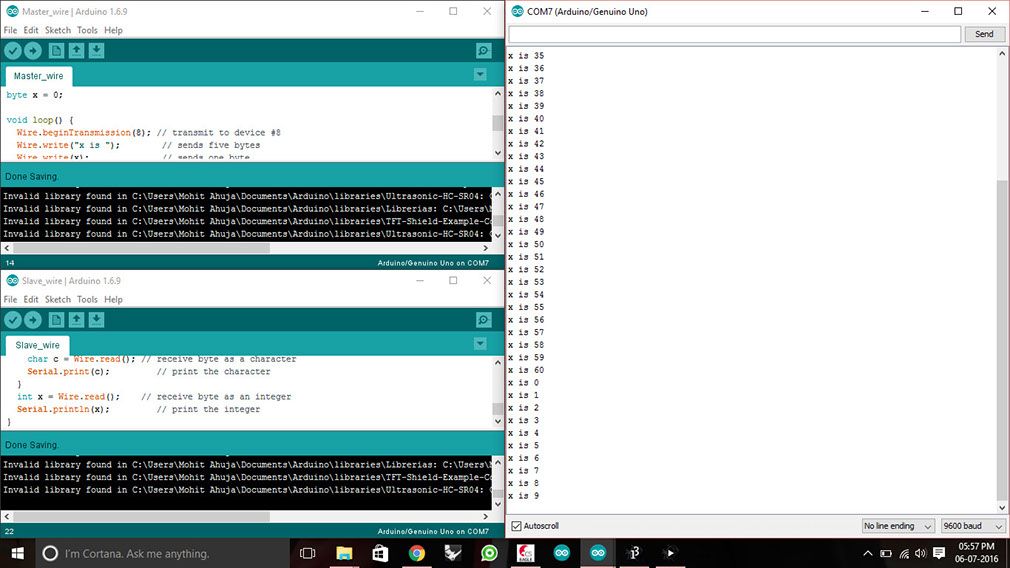Click Send button in Serial Monitor
The width and height of the screenshot is (1010, 568).
click(x=984, y=34)
